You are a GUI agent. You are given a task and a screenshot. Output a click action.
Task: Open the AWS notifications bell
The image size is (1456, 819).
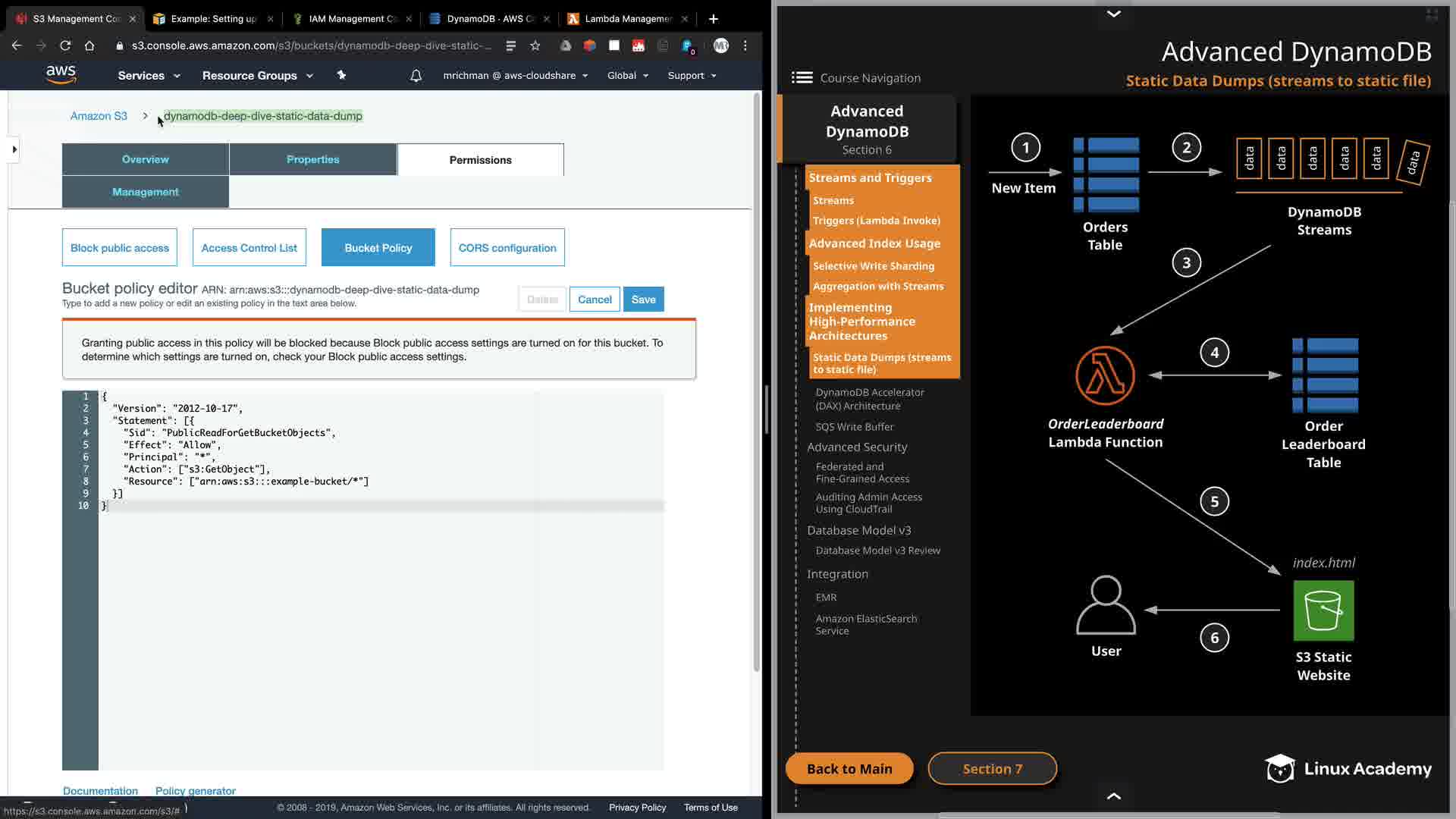click(416, 76)
